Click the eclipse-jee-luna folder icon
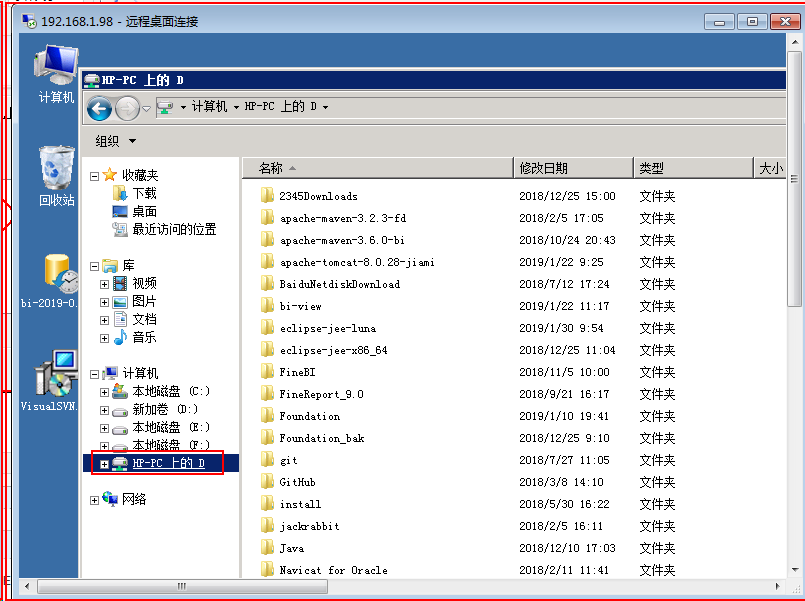 click(x=267, y=328)
